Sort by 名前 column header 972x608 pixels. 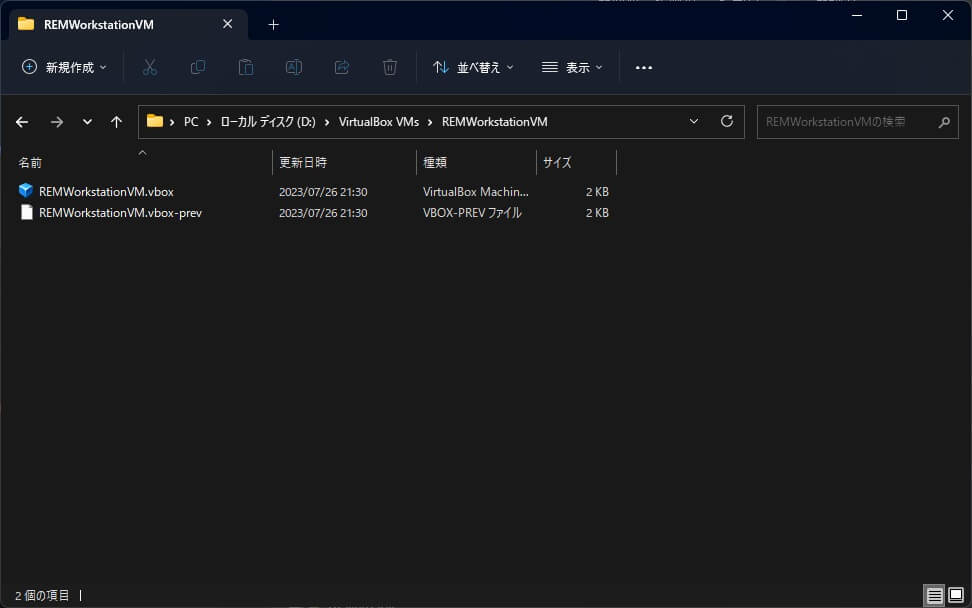[x=30, y=162]
